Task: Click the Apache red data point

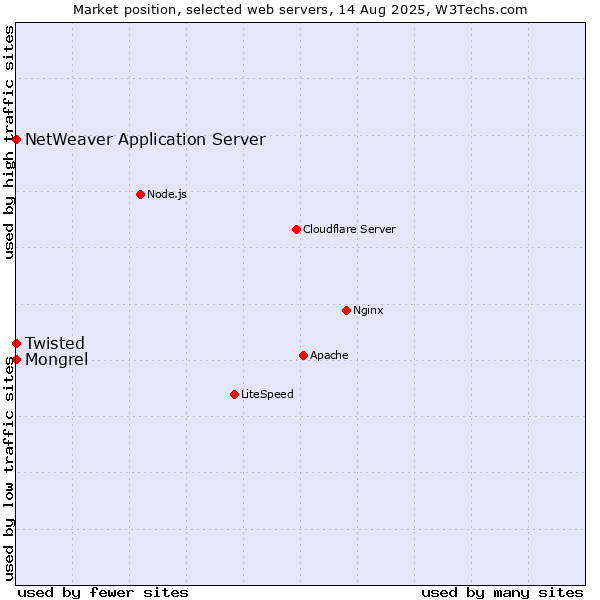Action: click(x=303, y=356)
